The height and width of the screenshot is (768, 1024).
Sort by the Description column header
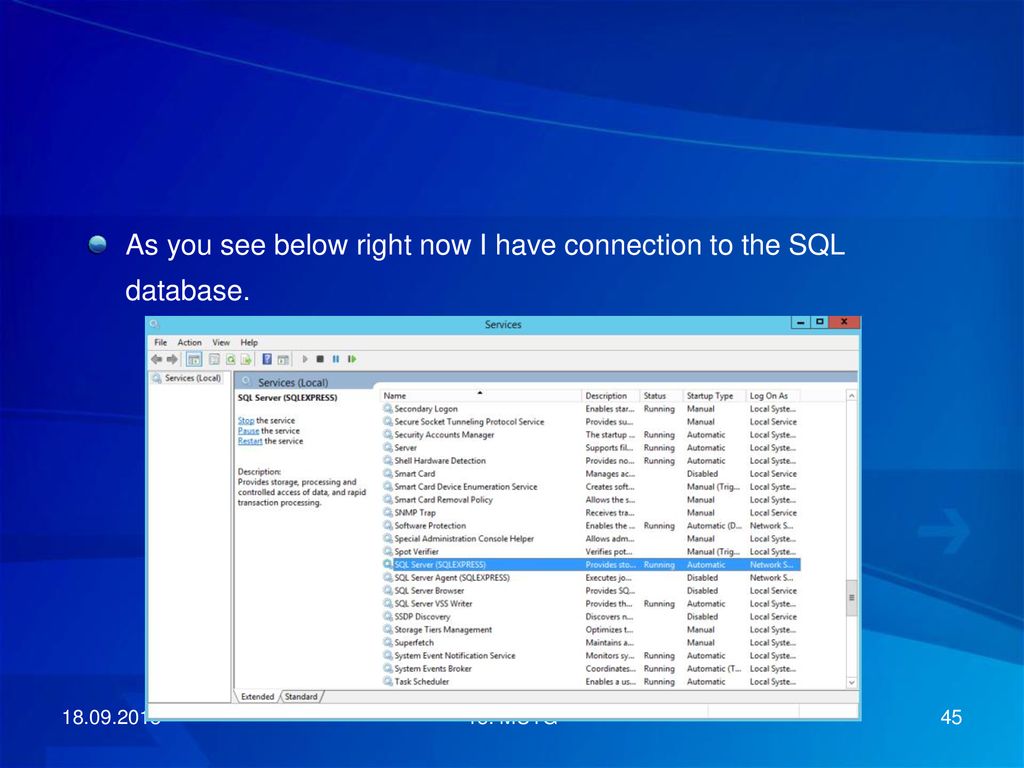click(611, 396)
